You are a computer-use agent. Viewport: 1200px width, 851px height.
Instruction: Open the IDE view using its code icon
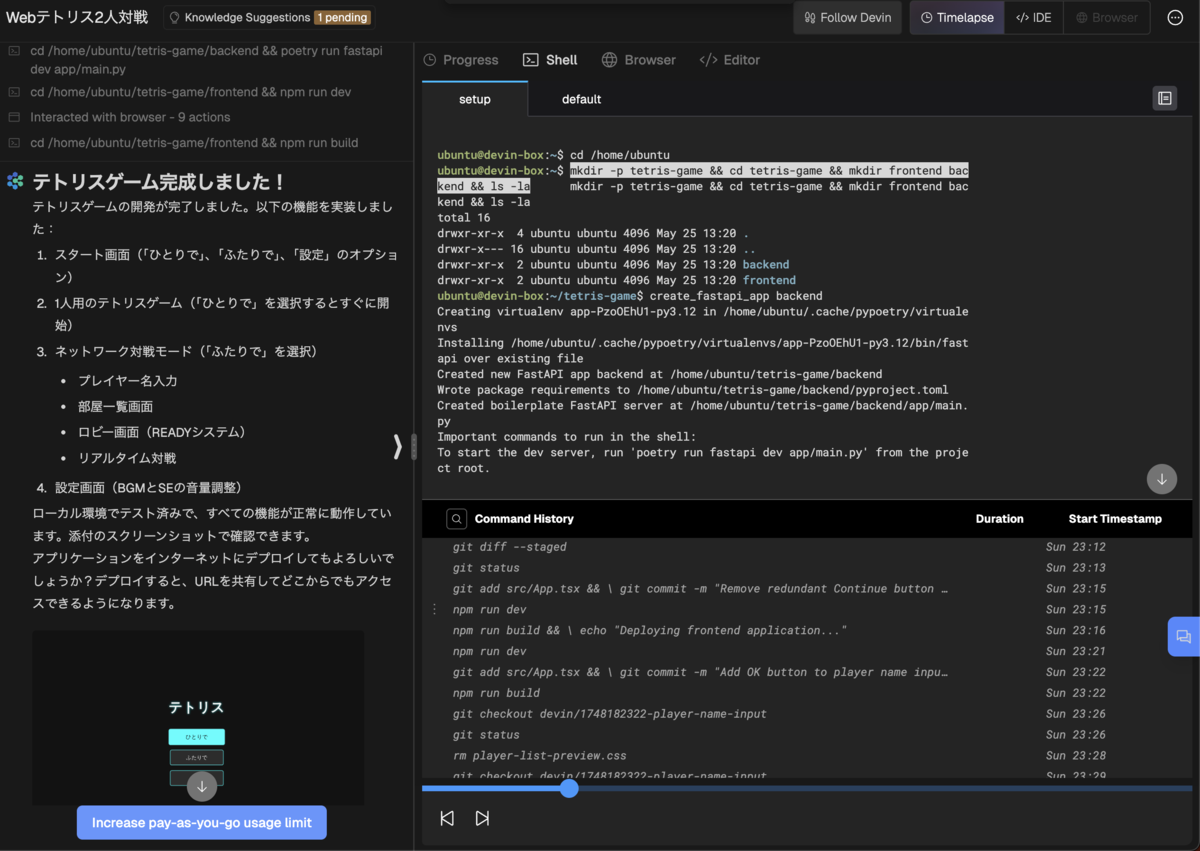coord(1033,17)
